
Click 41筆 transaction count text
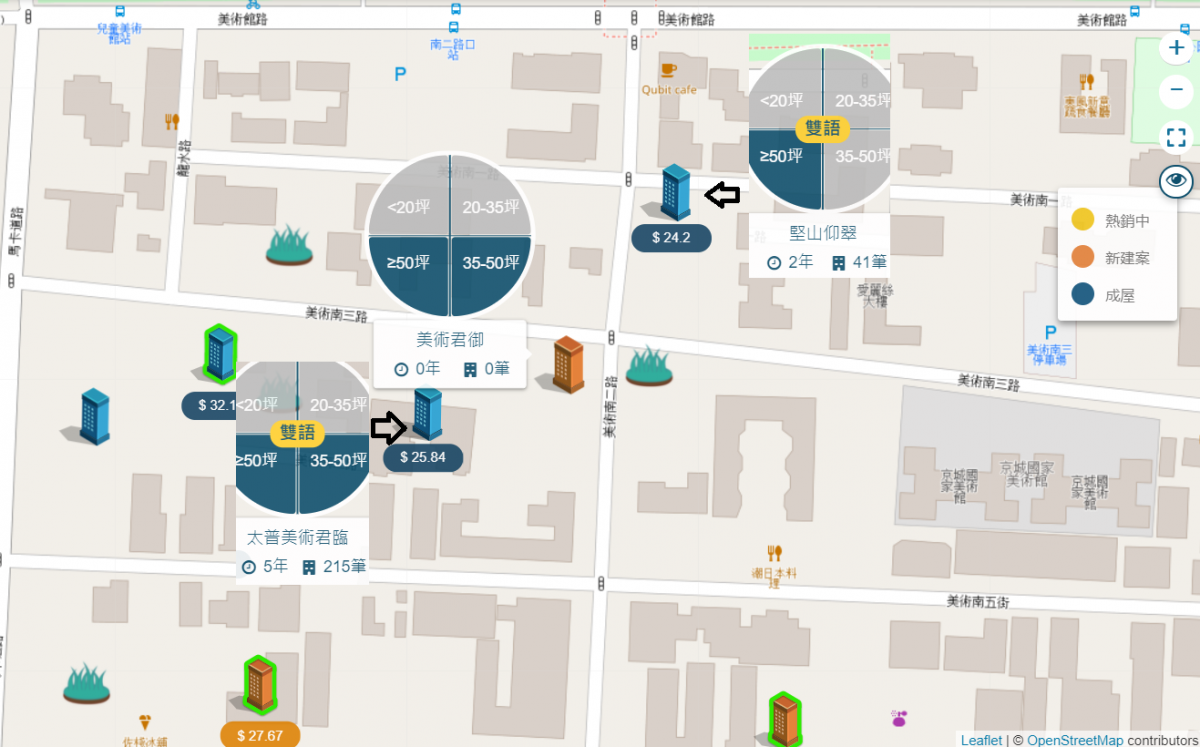(x=870, y=263)
